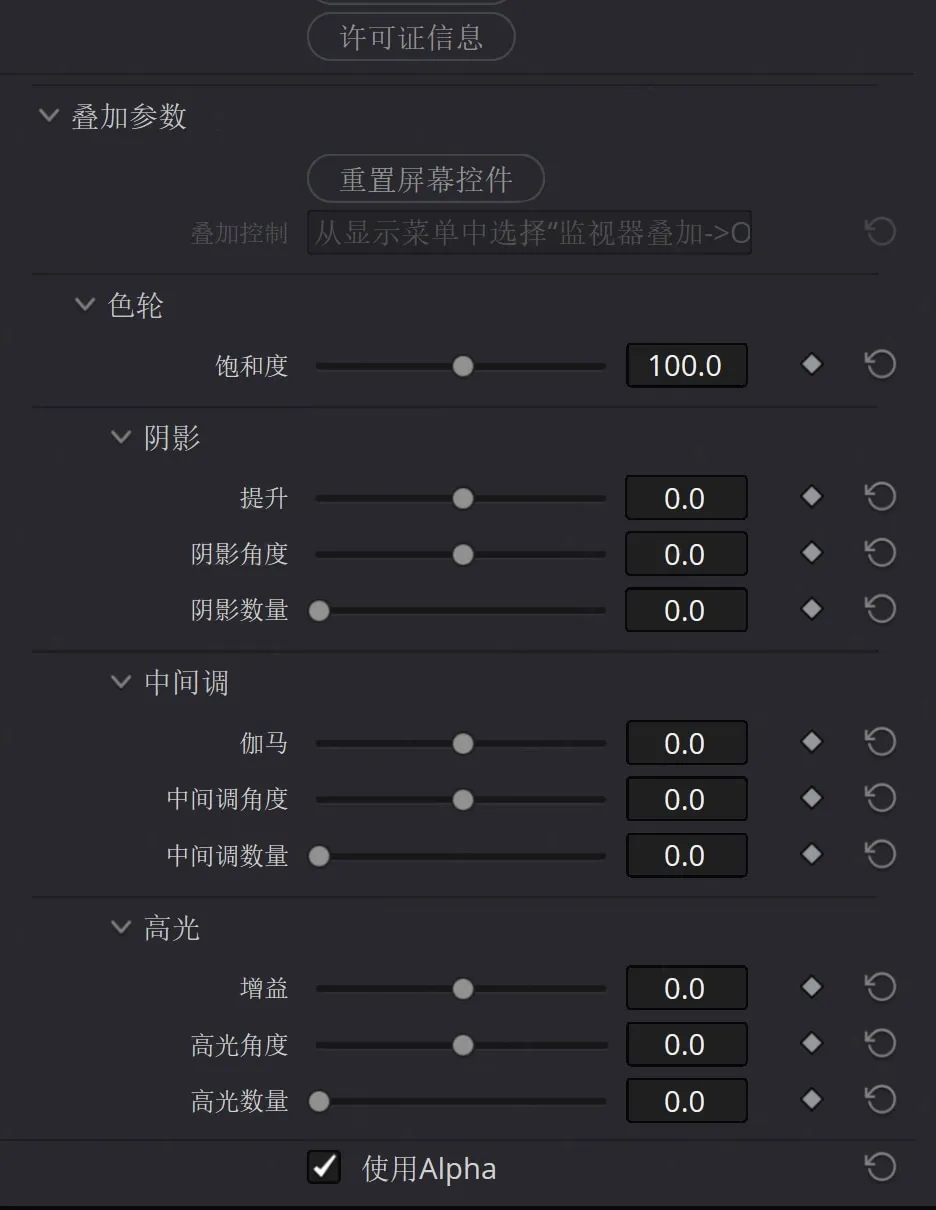Click the 饱和度 slider handle

462,366
